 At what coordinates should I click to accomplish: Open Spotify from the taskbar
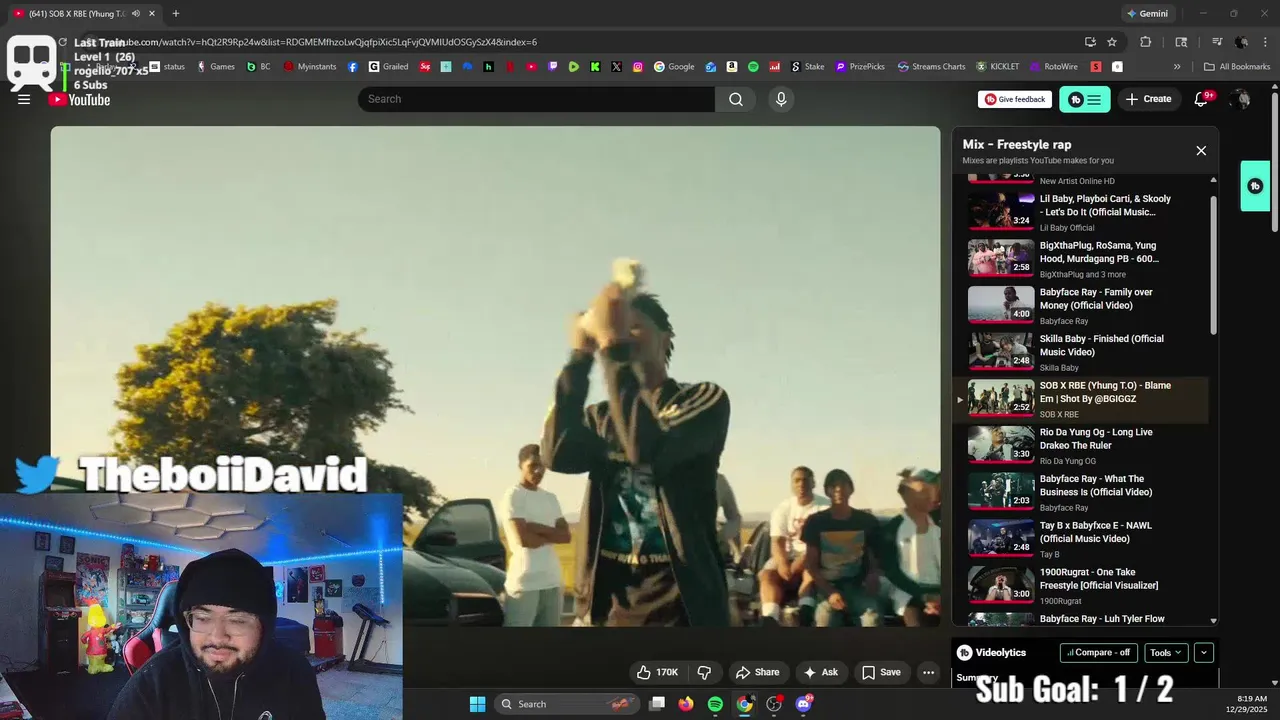[715, 704]
